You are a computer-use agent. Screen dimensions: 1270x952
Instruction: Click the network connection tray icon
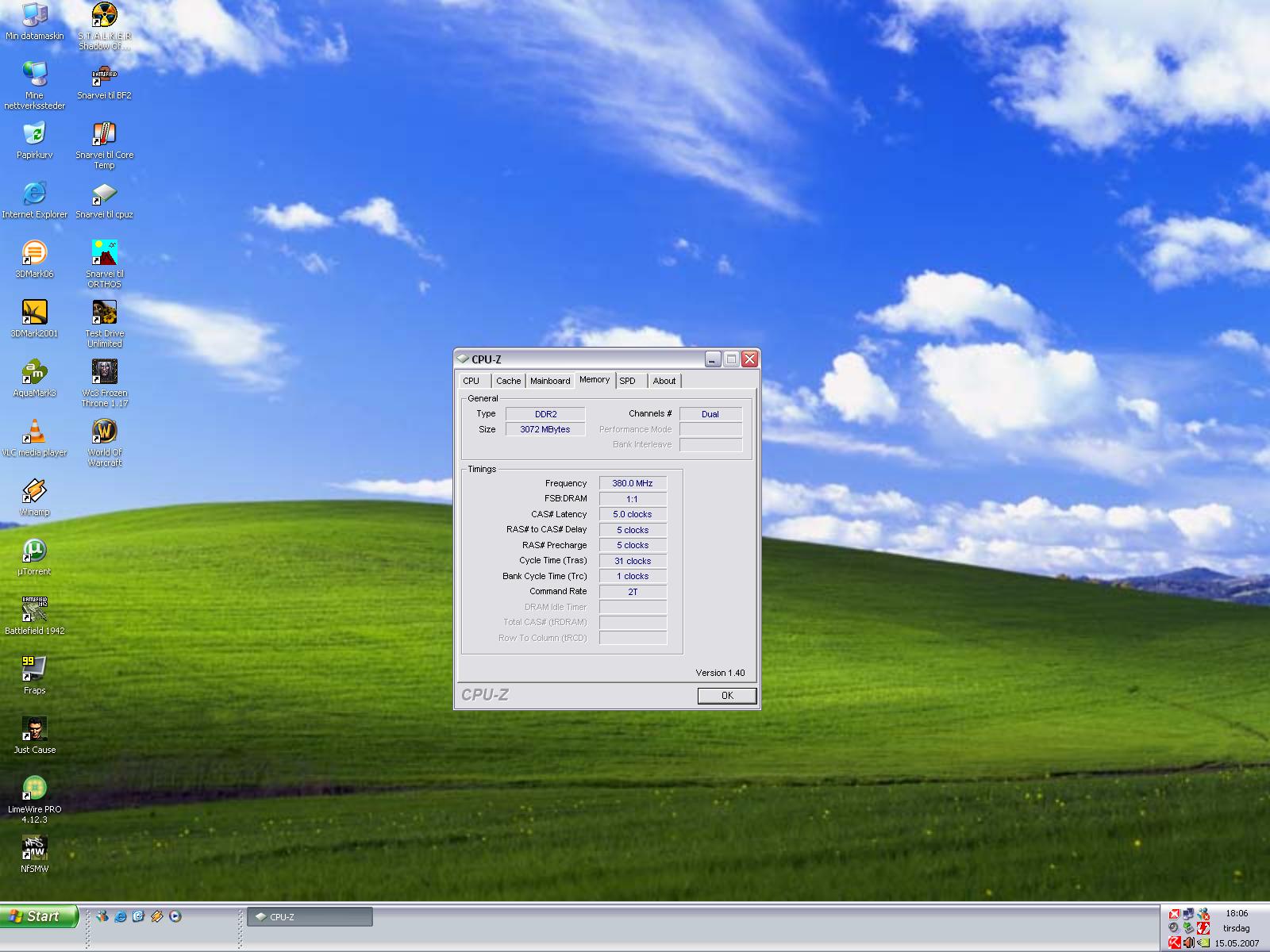click(x=1188, y=914)
